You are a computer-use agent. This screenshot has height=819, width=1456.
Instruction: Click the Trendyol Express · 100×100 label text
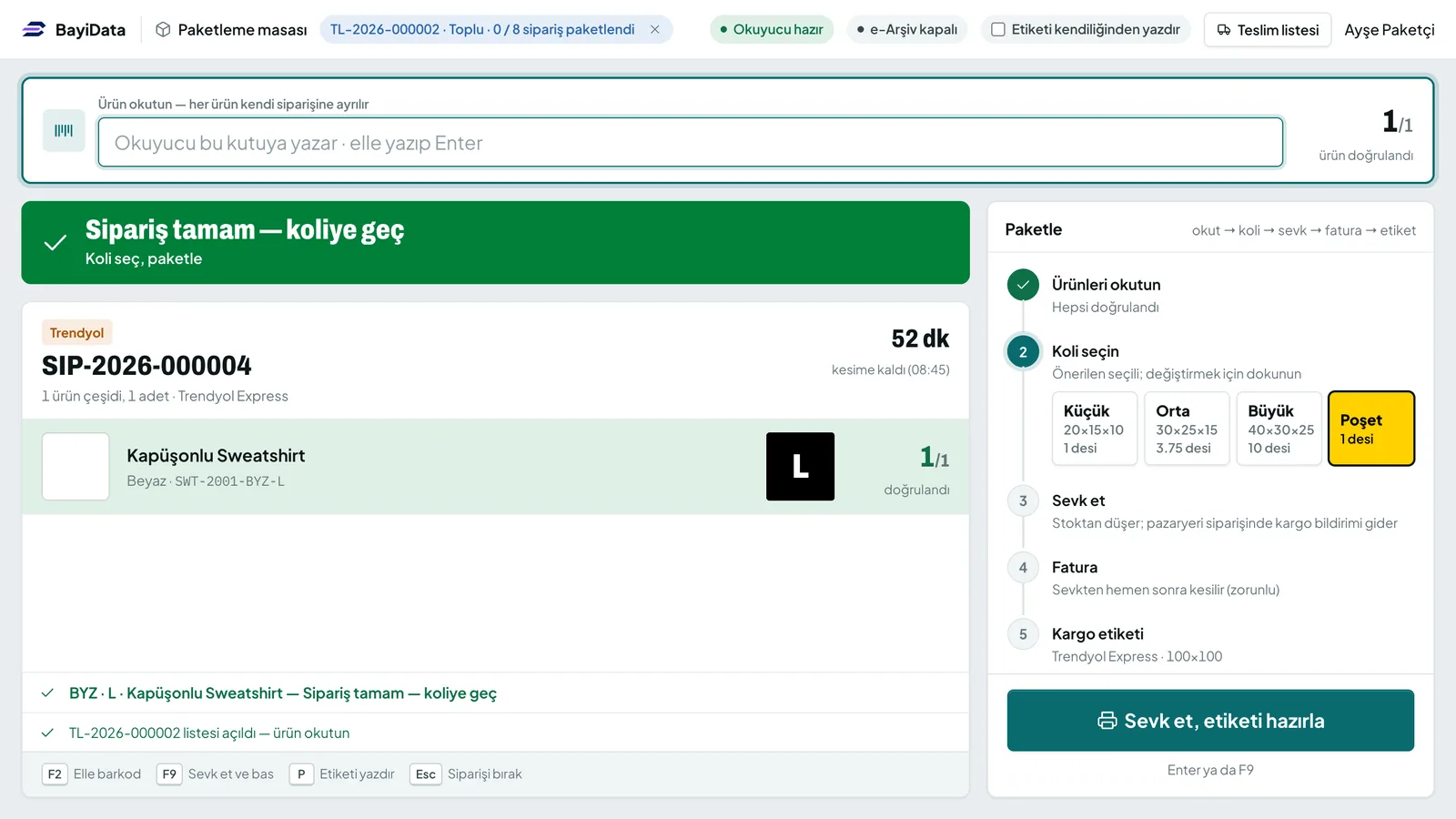click(x=1137, y=657)
